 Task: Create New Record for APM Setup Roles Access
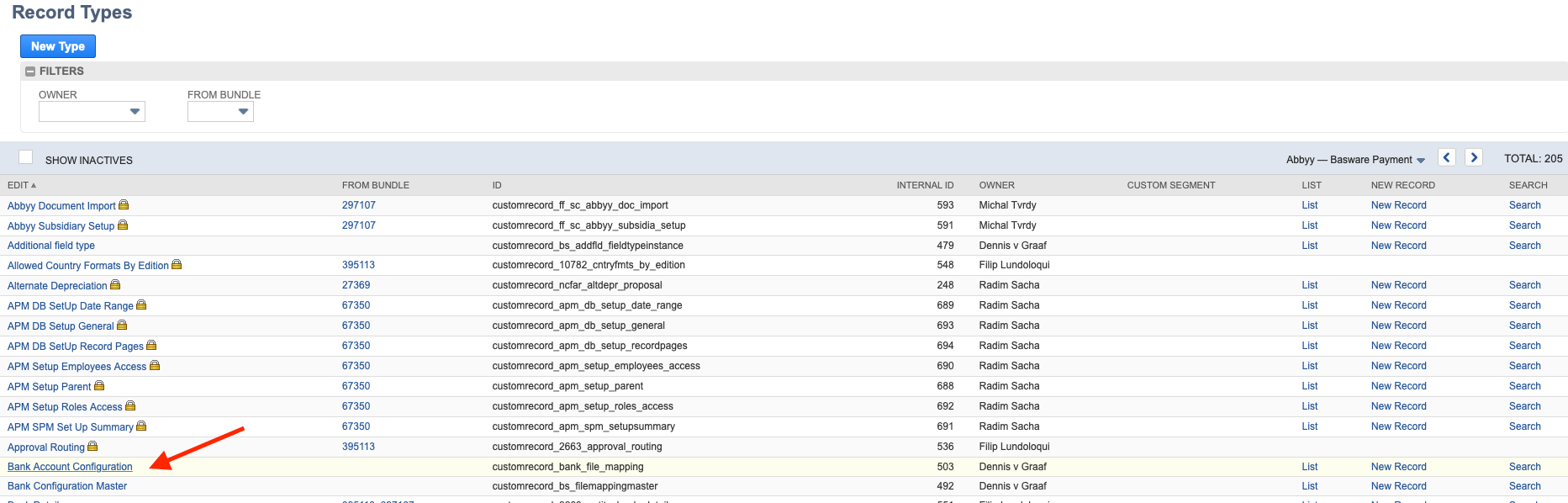[x=1398, y=406]
